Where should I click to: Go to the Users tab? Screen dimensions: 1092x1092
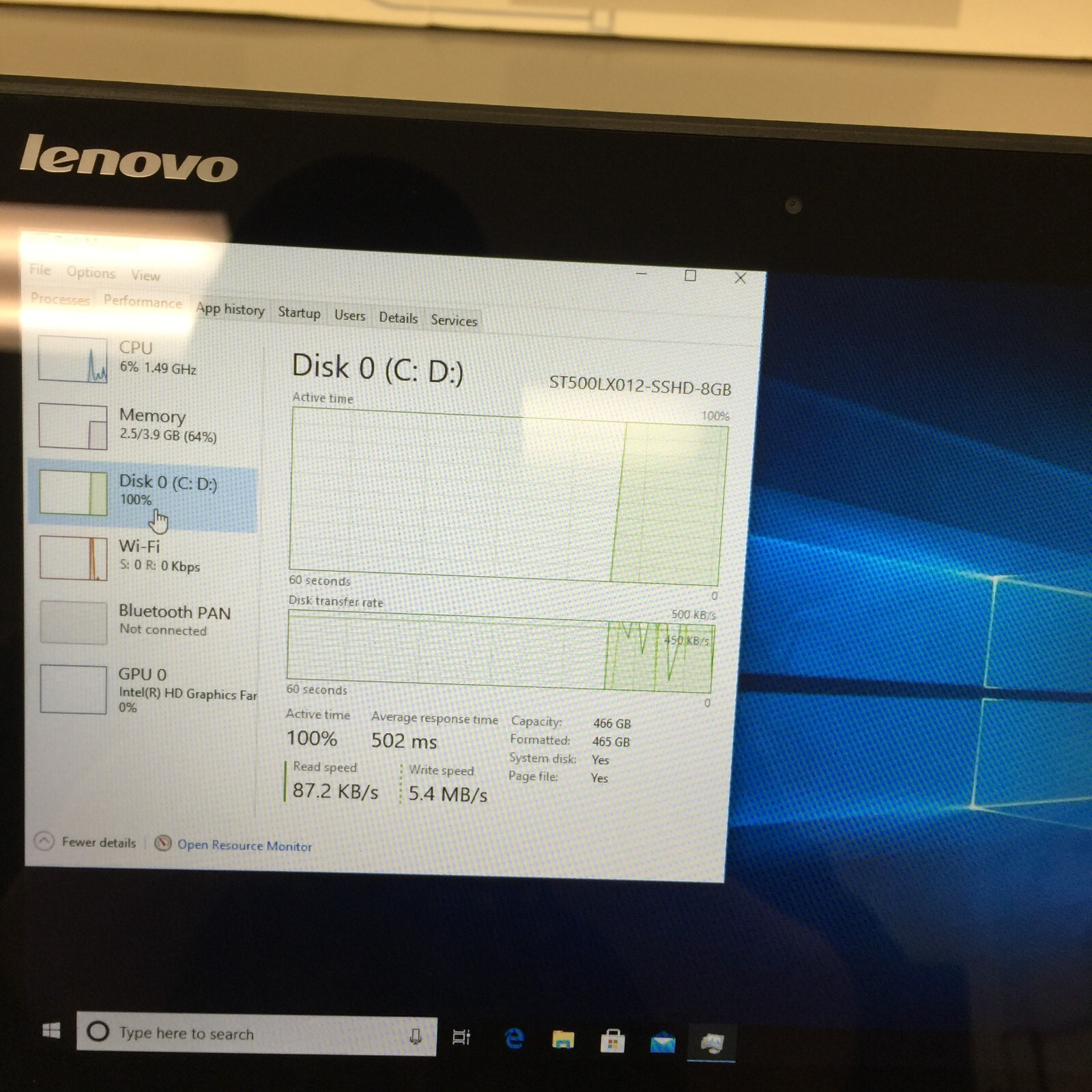tap(349, 315)
